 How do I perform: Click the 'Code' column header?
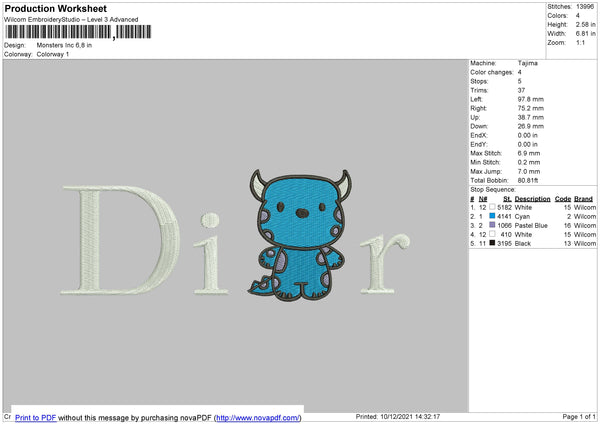563,199
